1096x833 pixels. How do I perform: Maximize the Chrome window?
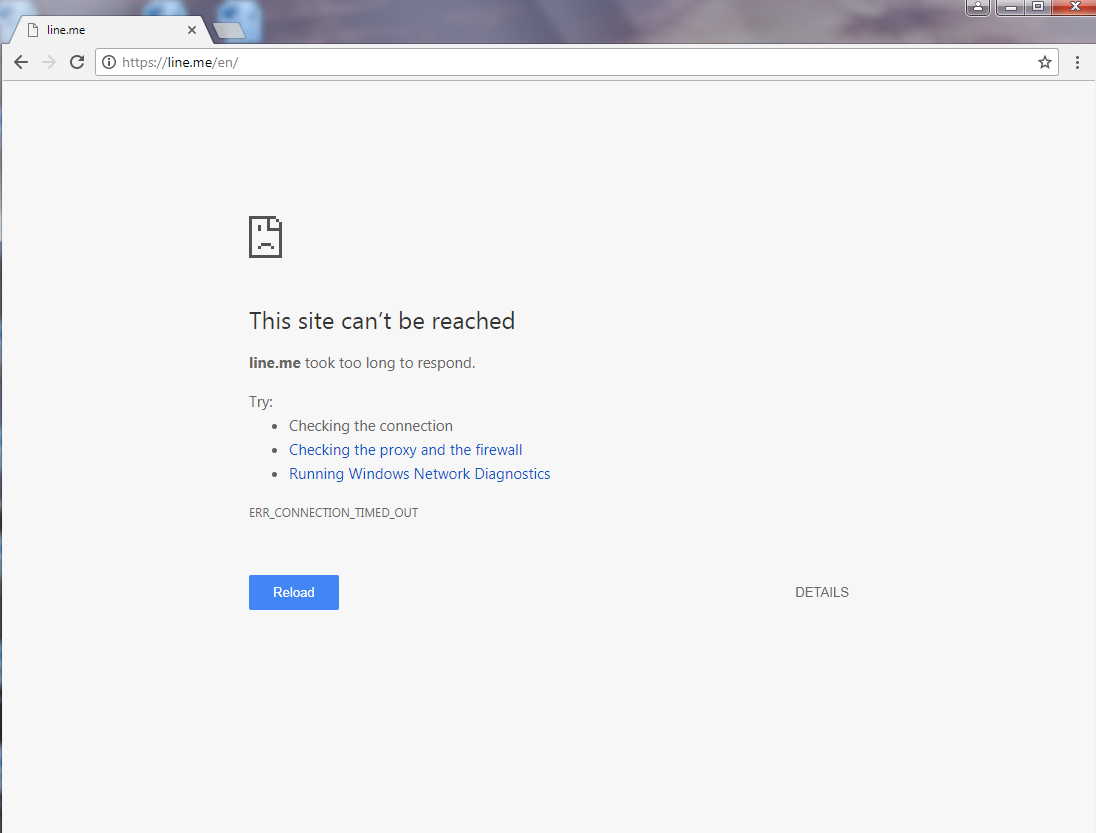(x=1038, y=7)
